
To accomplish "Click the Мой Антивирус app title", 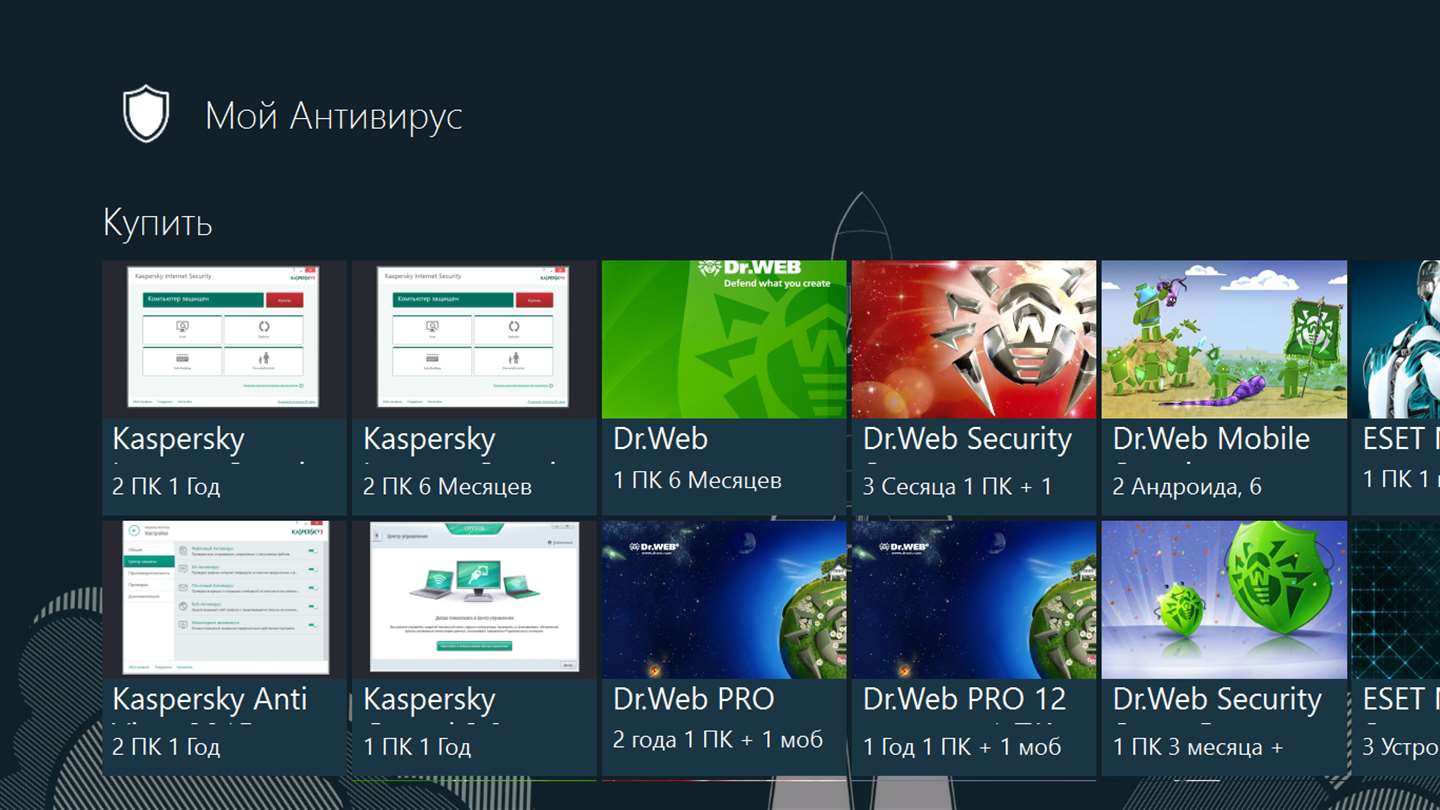I will [x=334, y=116].
